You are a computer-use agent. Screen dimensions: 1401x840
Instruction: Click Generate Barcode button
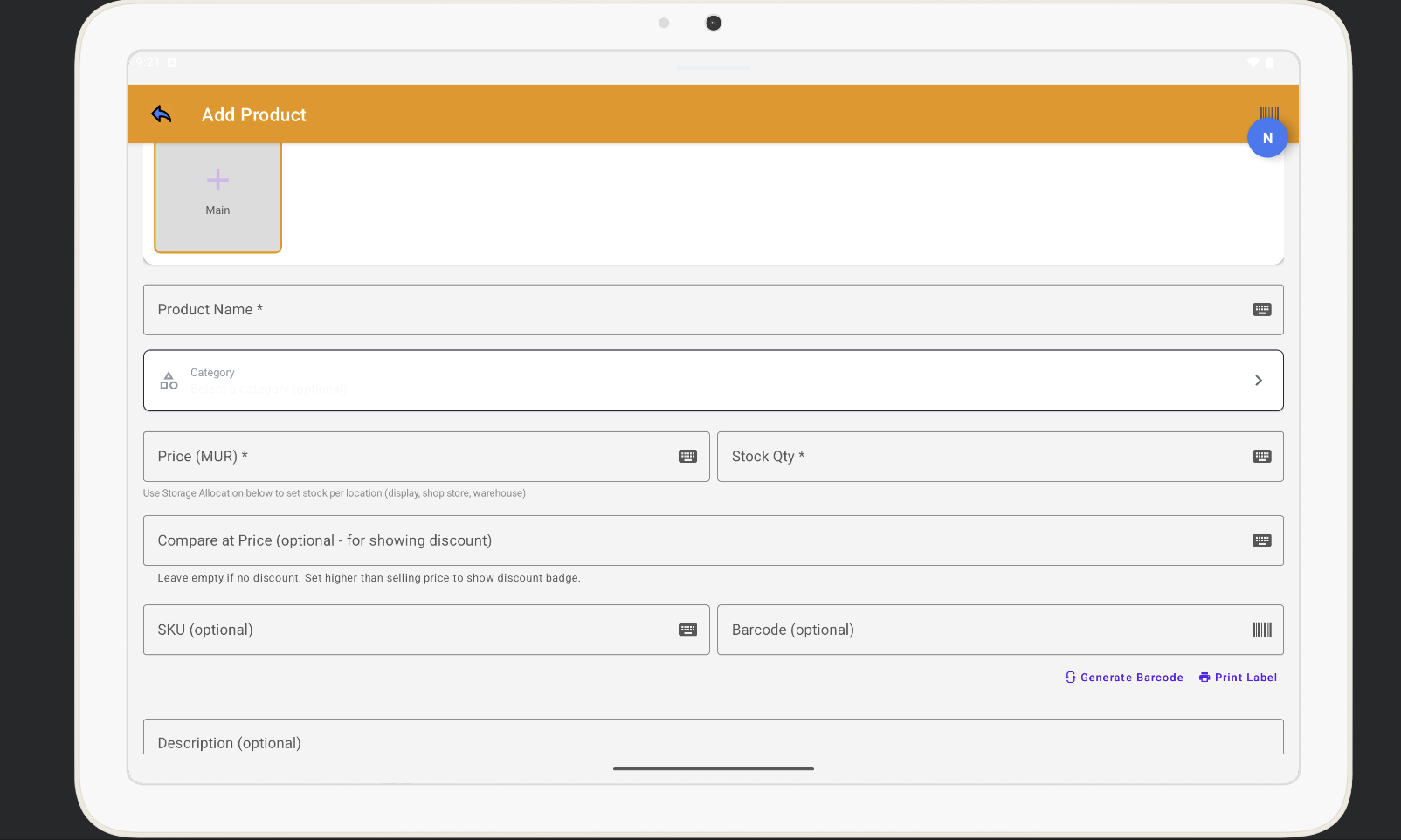click(x=1124, y=678)
